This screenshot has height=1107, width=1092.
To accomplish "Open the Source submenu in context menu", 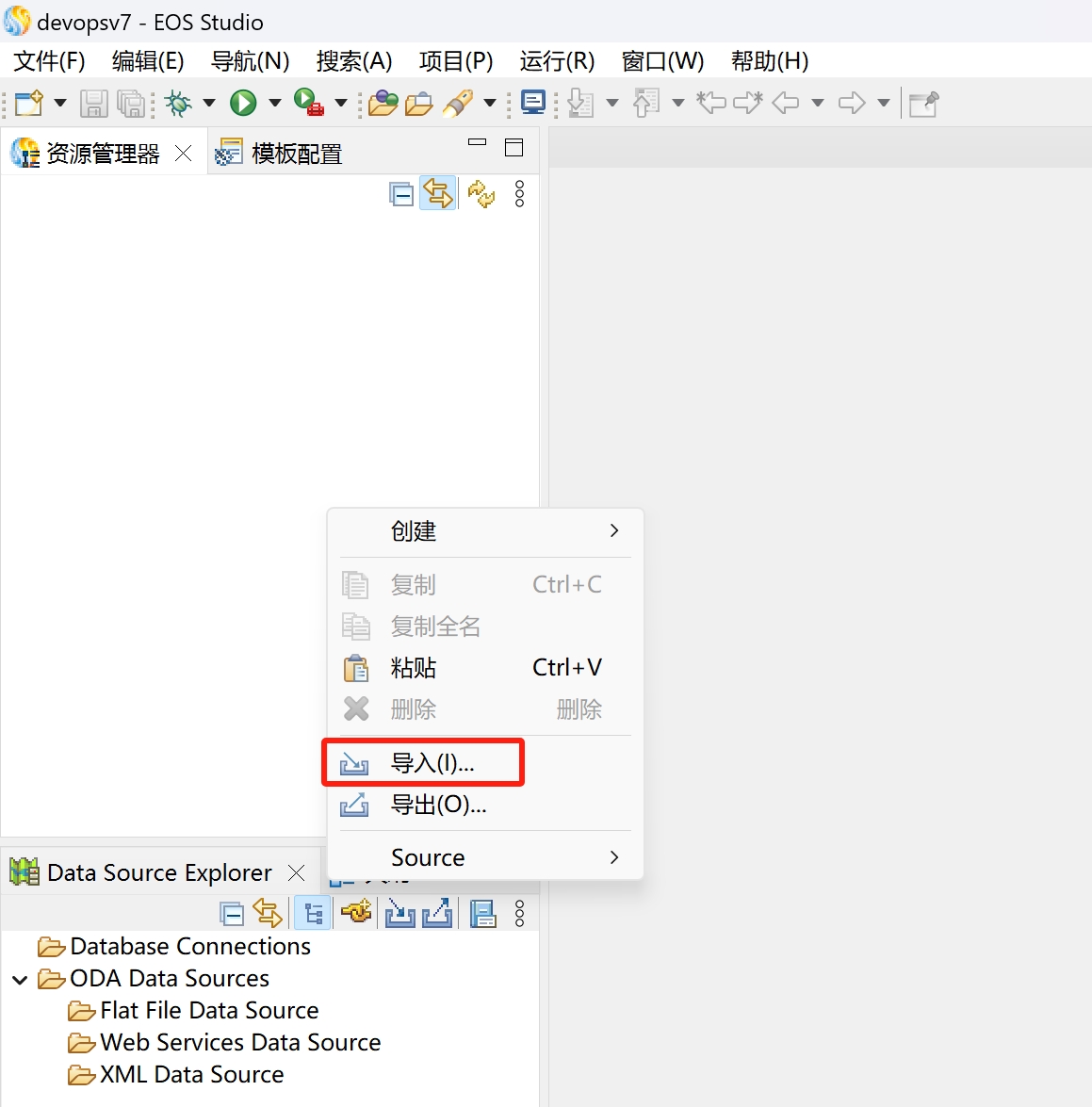I will click(x=485, y=857).
